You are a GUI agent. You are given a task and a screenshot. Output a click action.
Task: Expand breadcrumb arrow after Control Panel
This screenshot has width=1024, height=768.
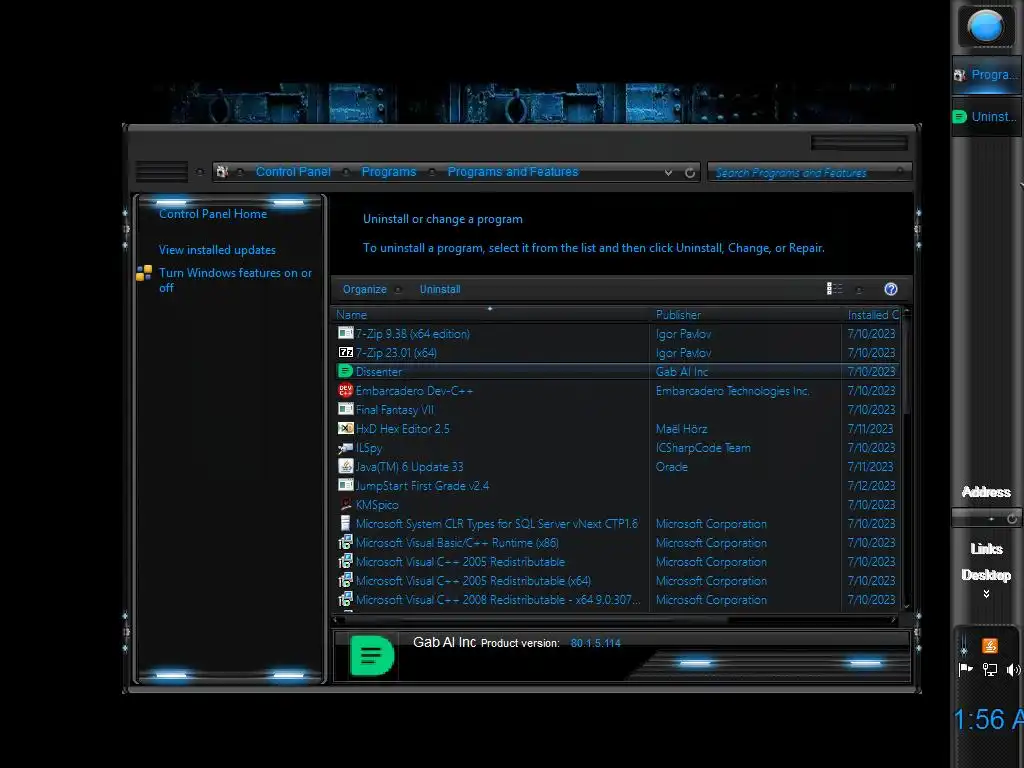pos(346,172)
